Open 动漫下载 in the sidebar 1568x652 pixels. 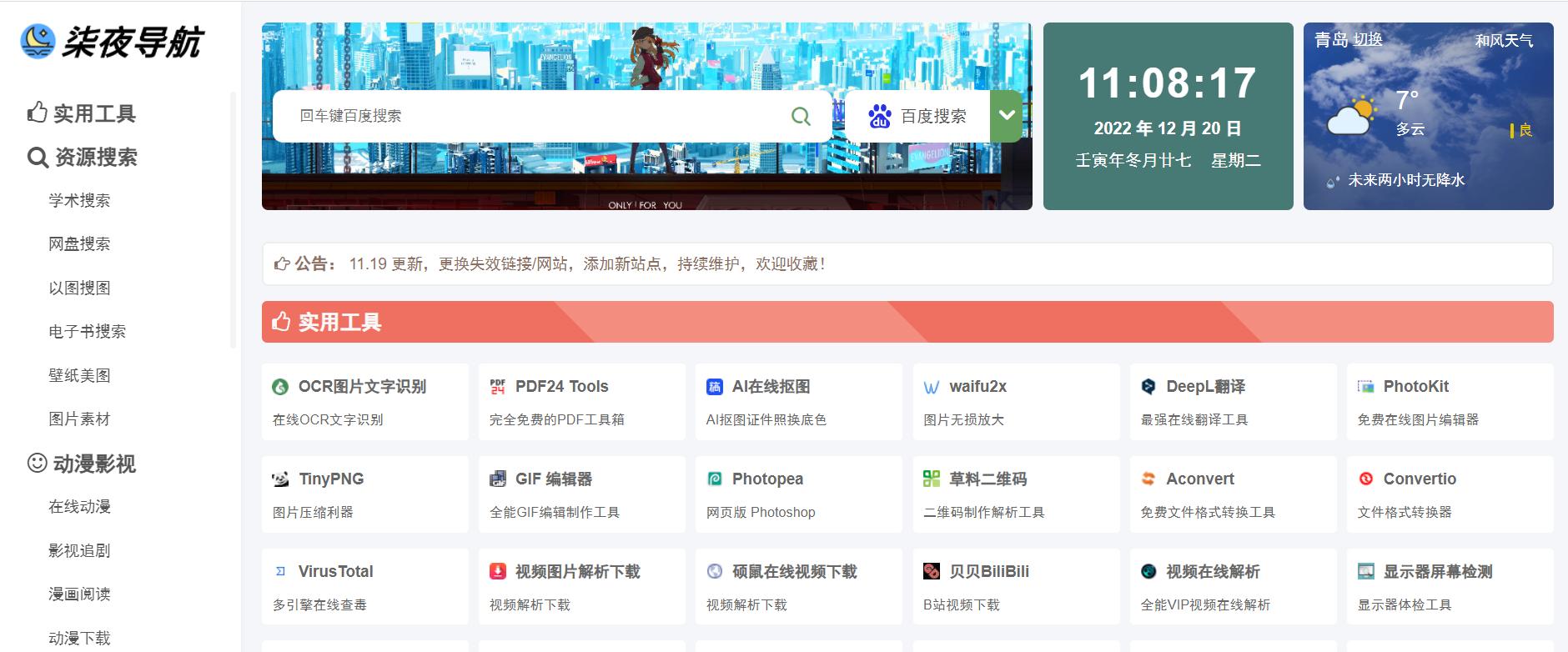tap(79, 638)
